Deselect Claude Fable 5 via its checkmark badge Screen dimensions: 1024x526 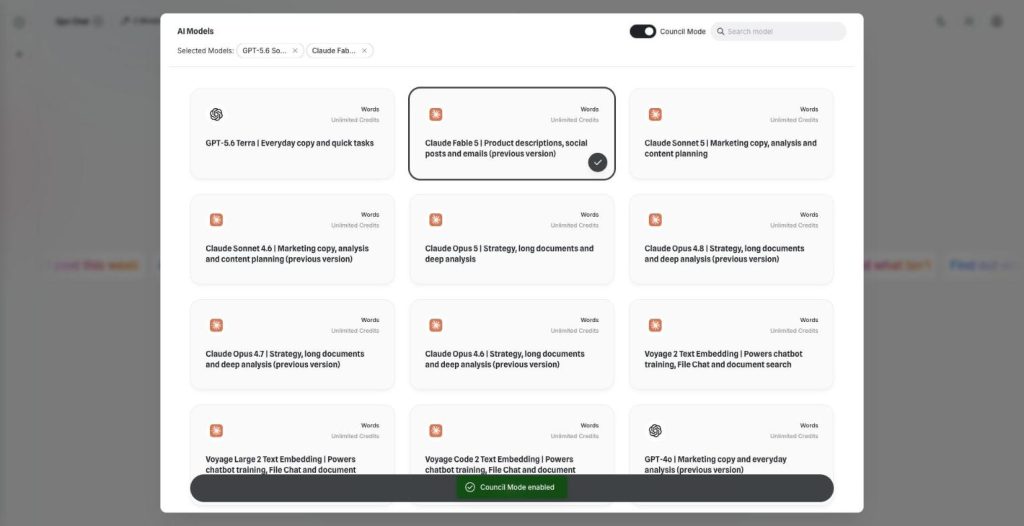click(x=598, y=162)
